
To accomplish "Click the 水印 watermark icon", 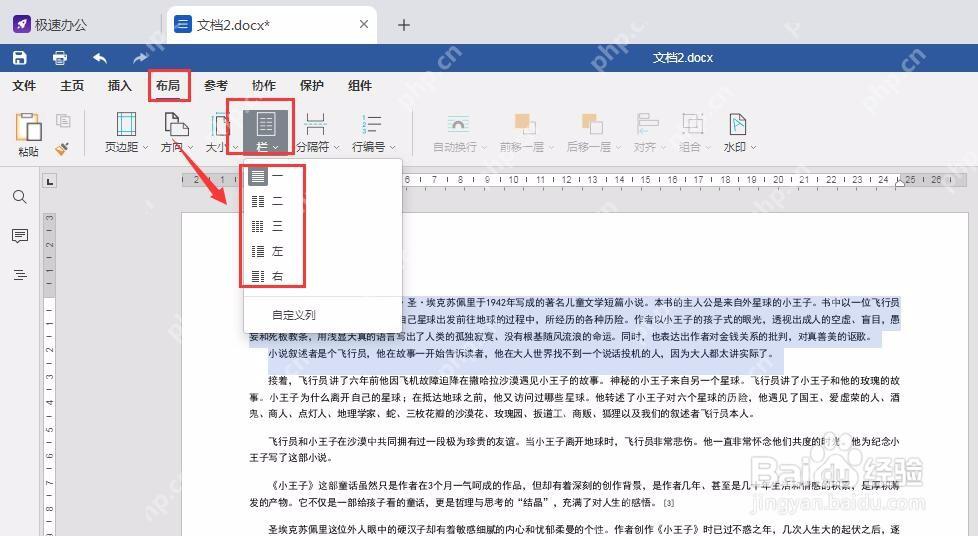I will pos(738,124).
